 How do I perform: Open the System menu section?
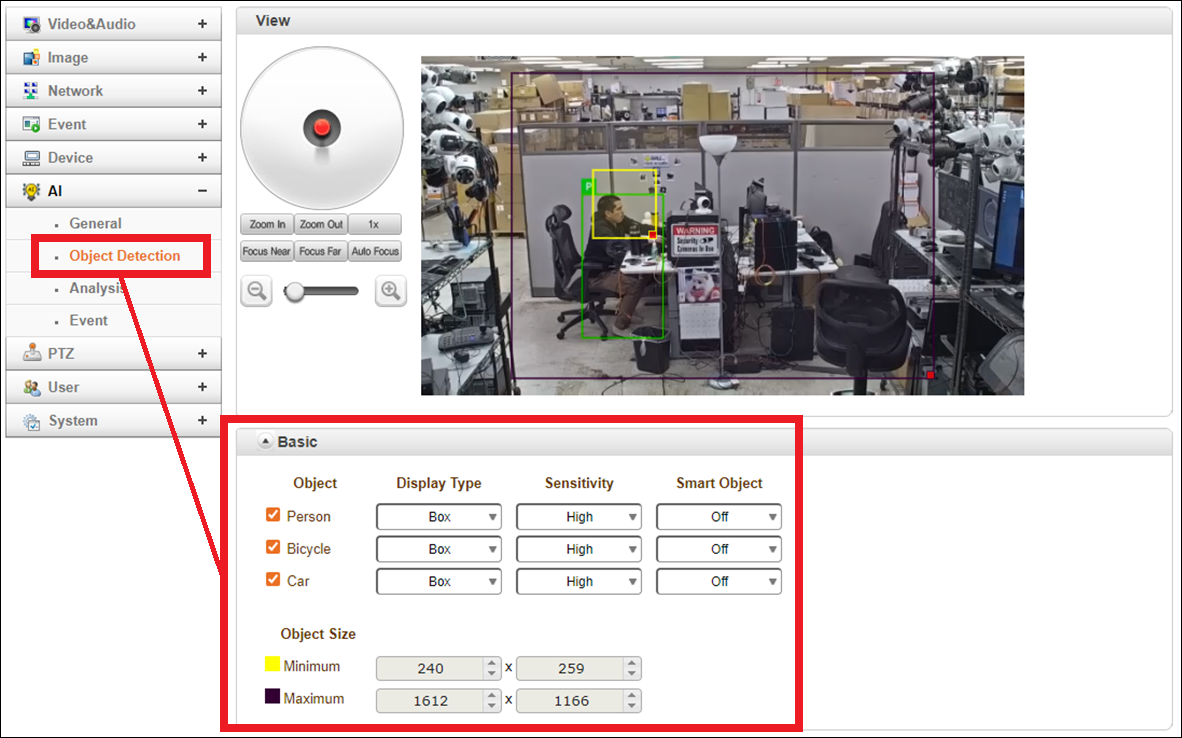pyautogui.click(x=114, y=421)
